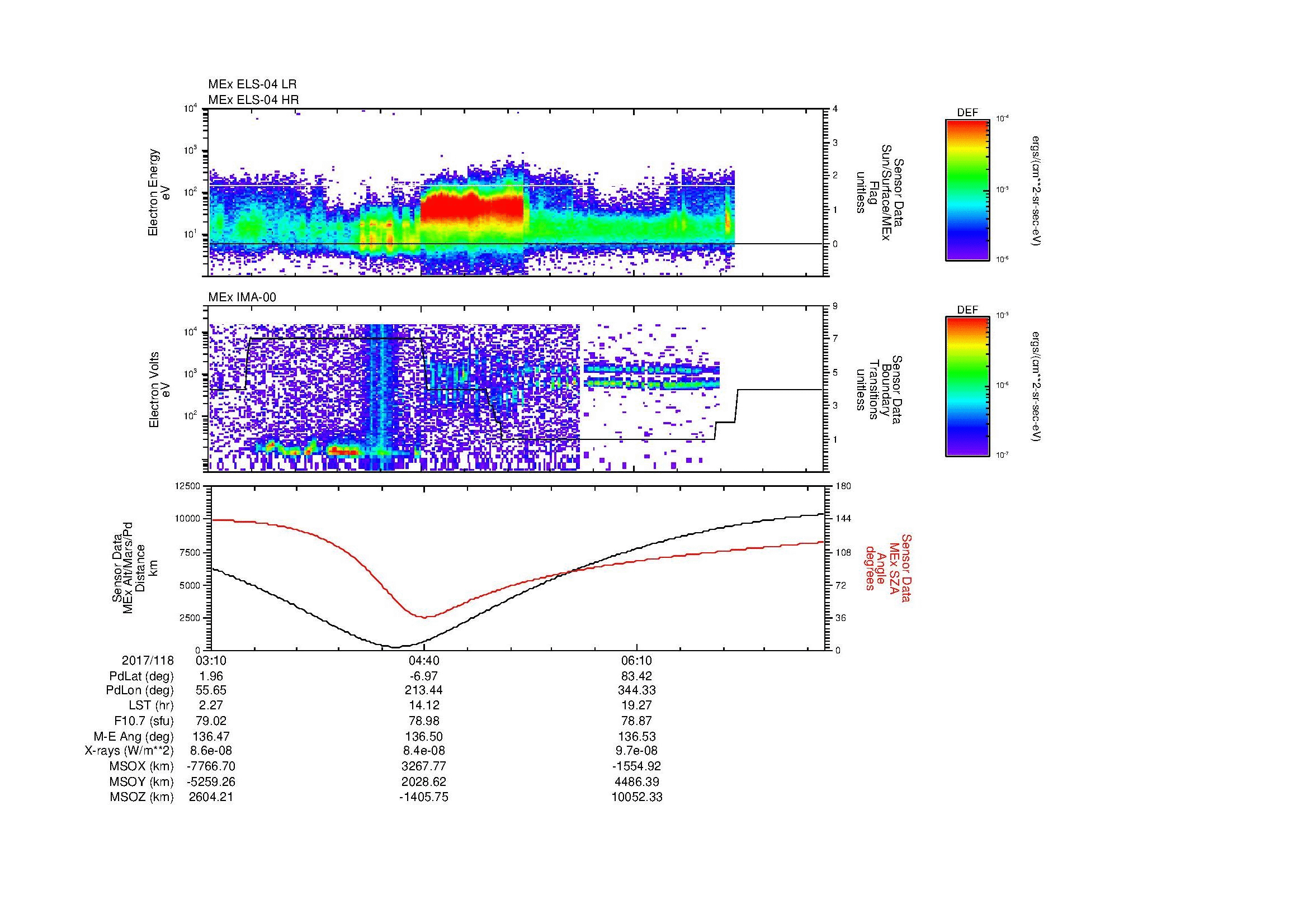
Task: Click the MSOX value -7766.70
Action: 211,766
